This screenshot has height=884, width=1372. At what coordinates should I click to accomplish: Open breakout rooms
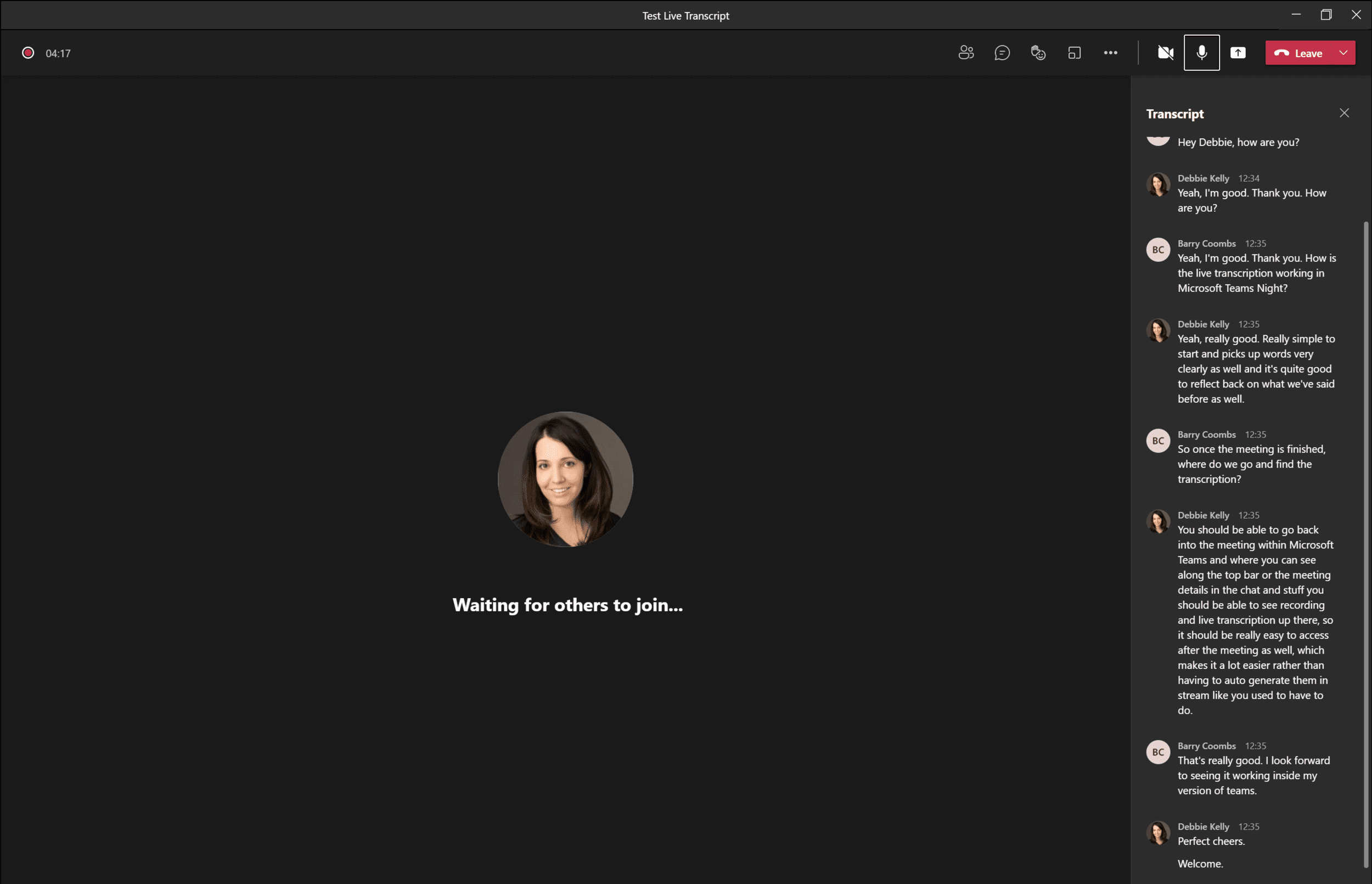(1075, 52)
